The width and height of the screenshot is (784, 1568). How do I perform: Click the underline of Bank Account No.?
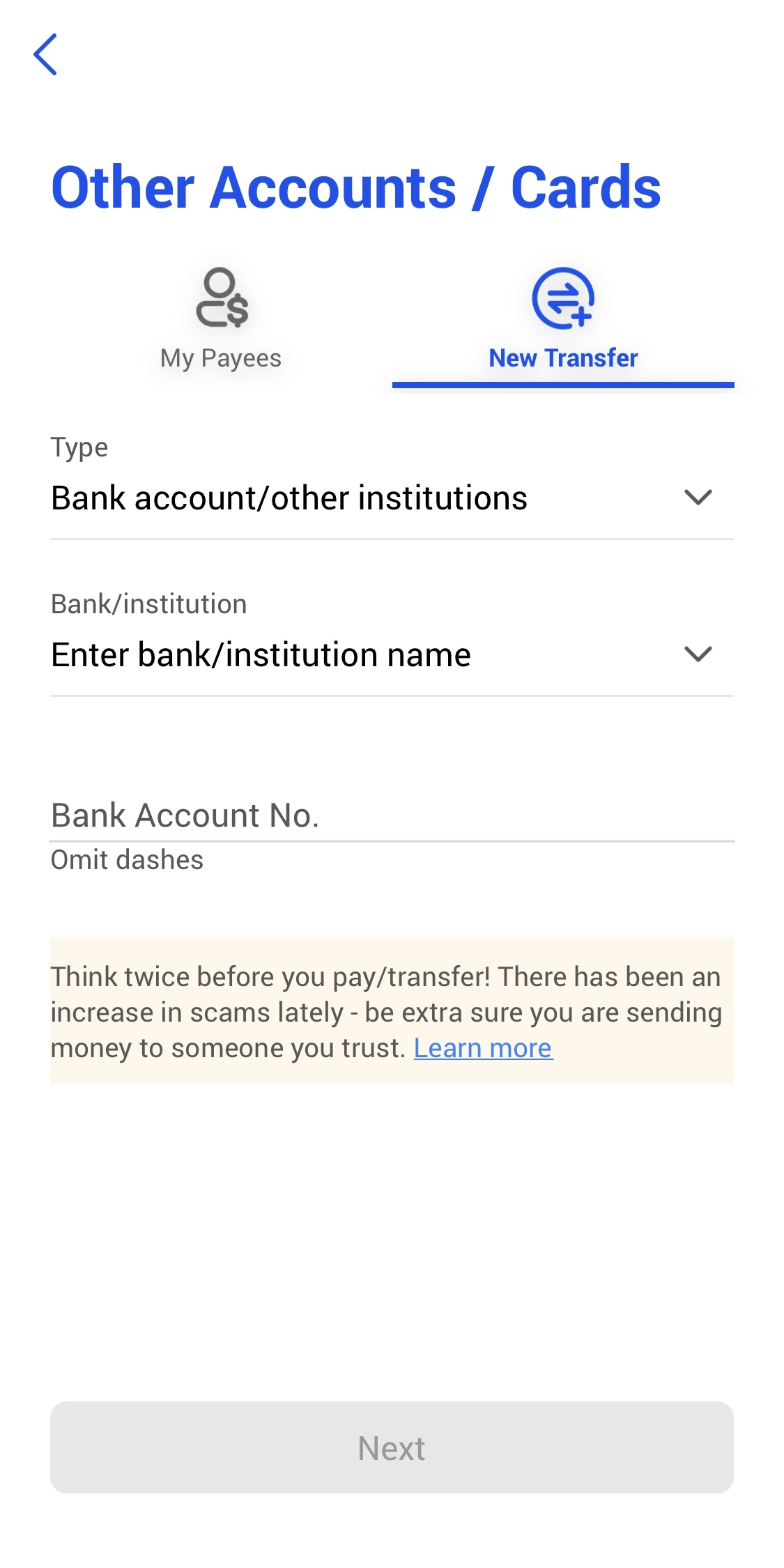click(392, 841)
